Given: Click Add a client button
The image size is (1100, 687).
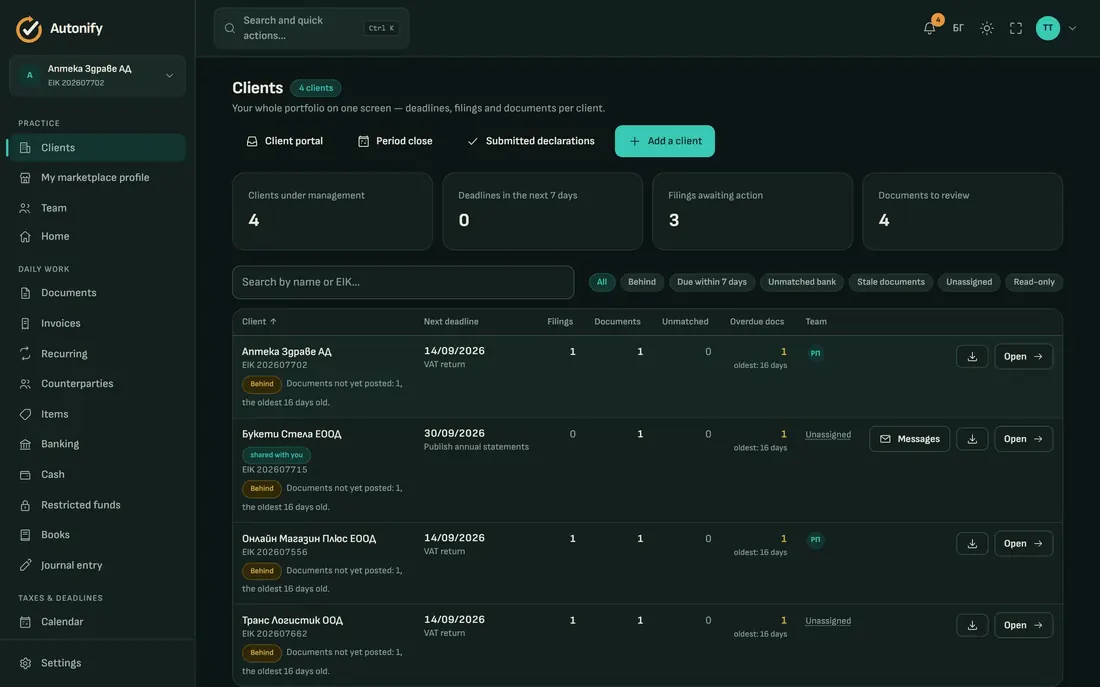Looking at the screenshot, I should [665, 141].
